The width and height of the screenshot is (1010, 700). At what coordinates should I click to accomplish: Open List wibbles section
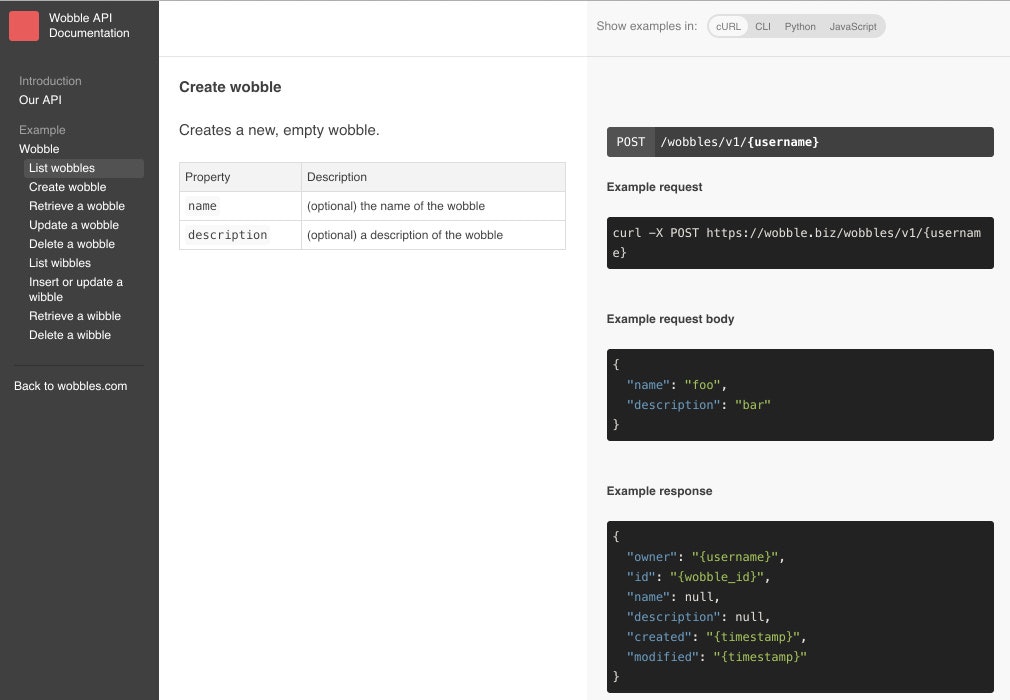click(x=60, y=263)
